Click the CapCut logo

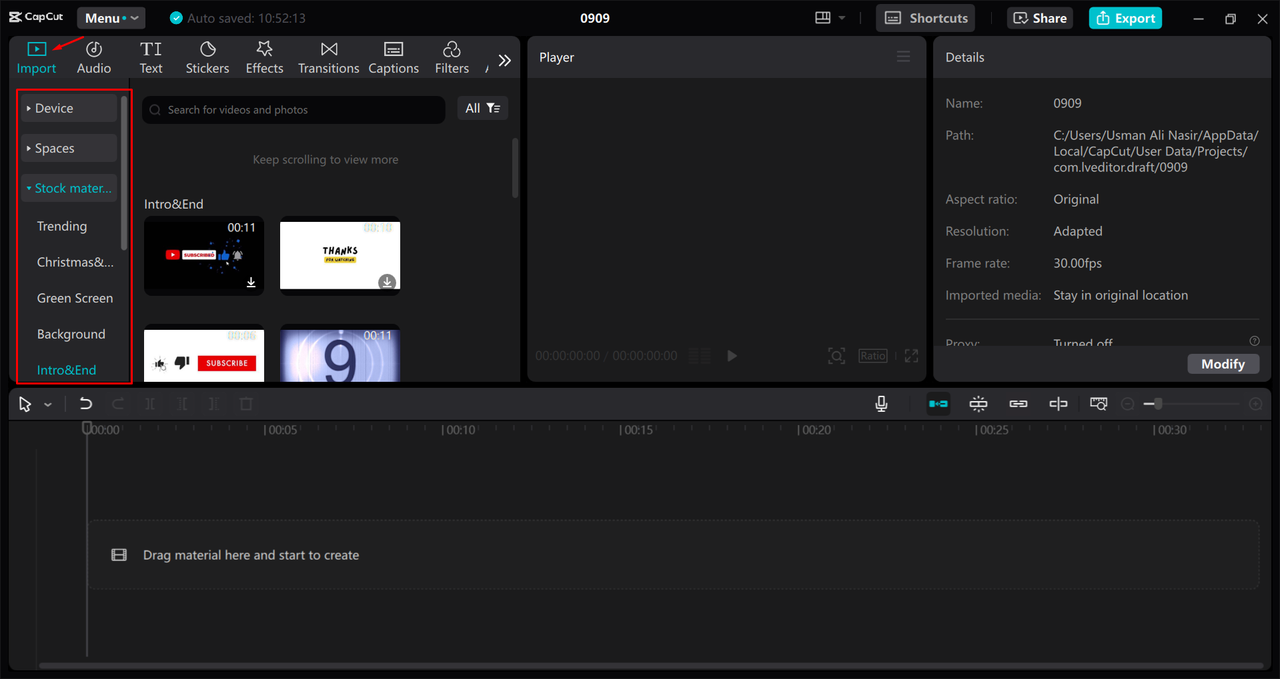36,18
